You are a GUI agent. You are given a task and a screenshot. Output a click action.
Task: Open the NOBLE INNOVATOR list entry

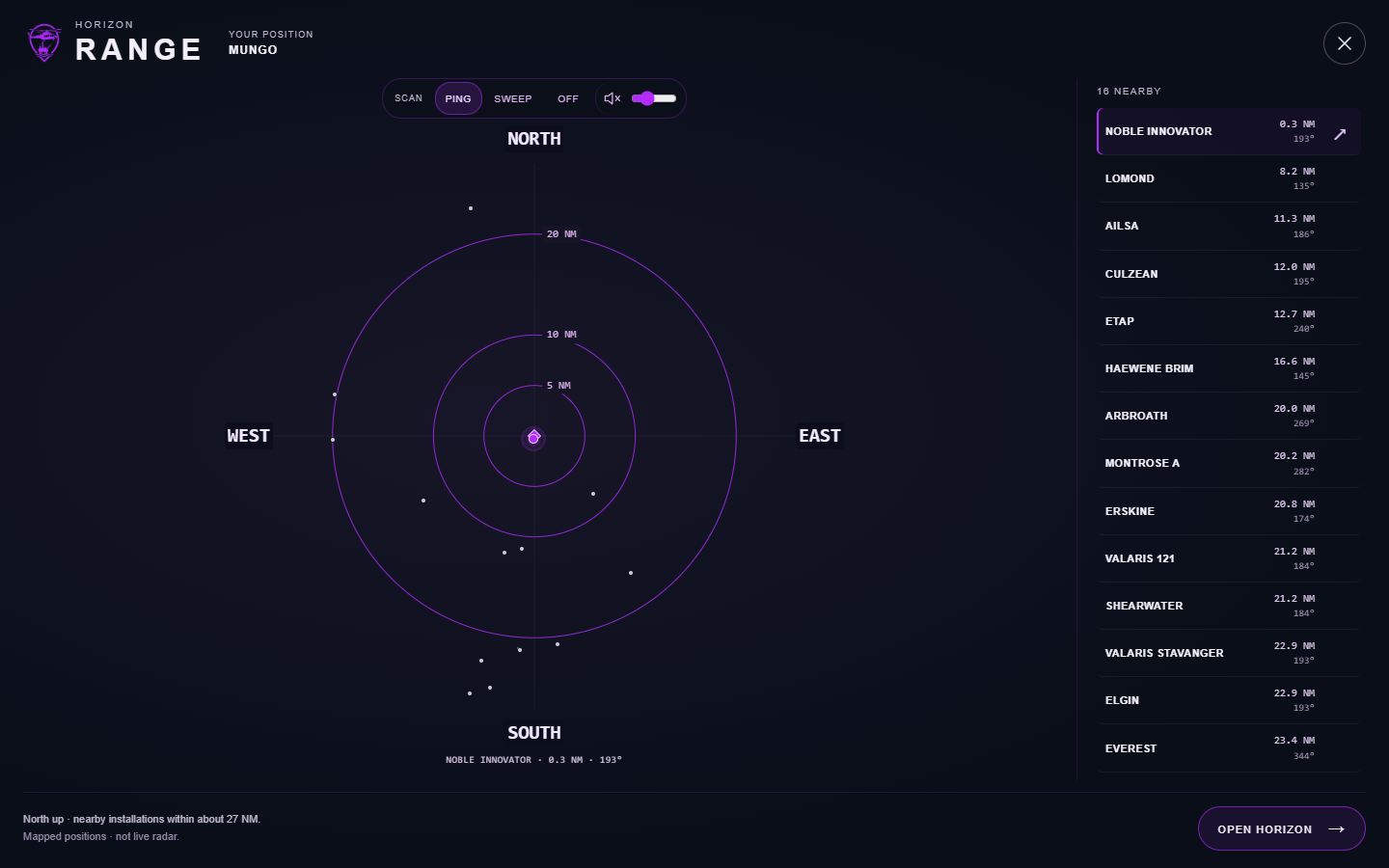1229,131
